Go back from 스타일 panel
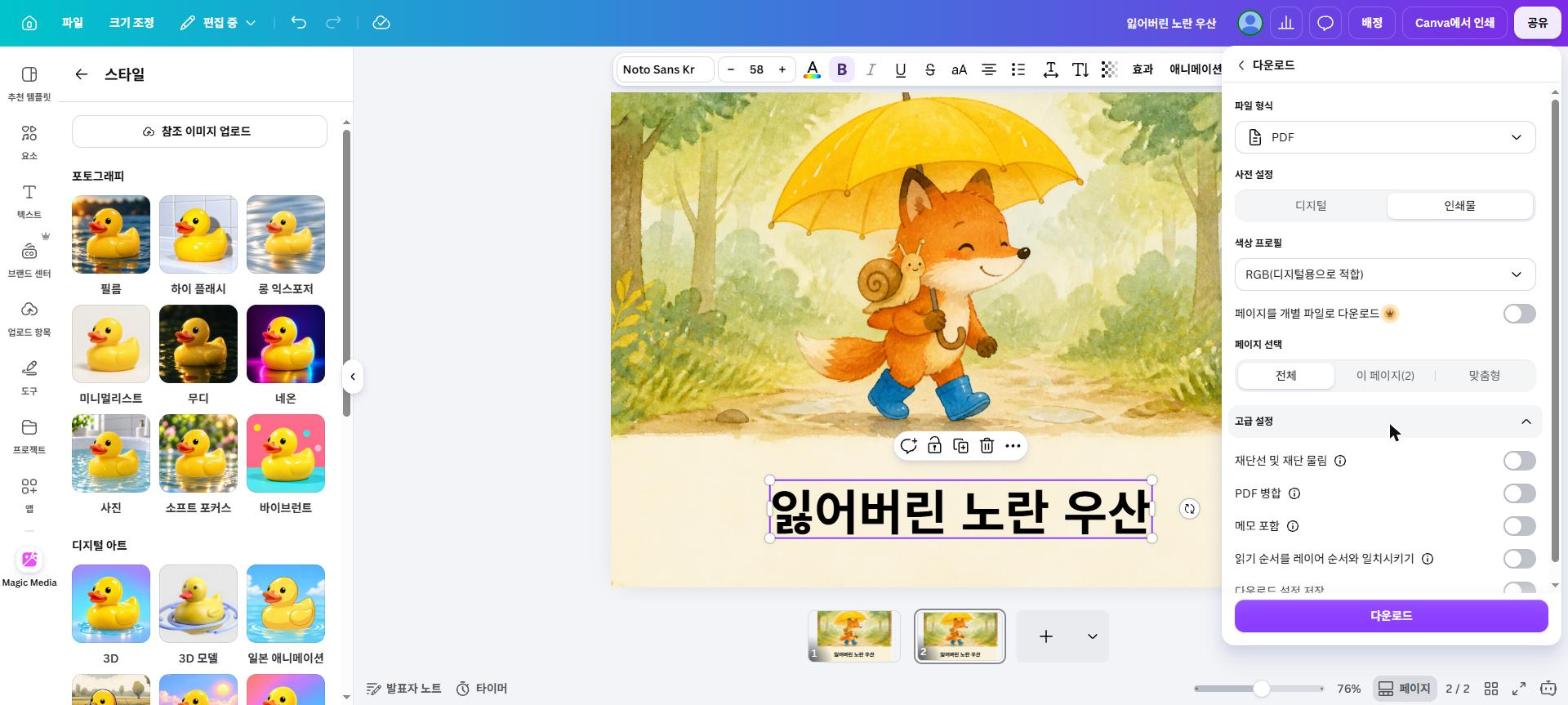This screenshot has width=1568, height=705. tap(81, 74)
